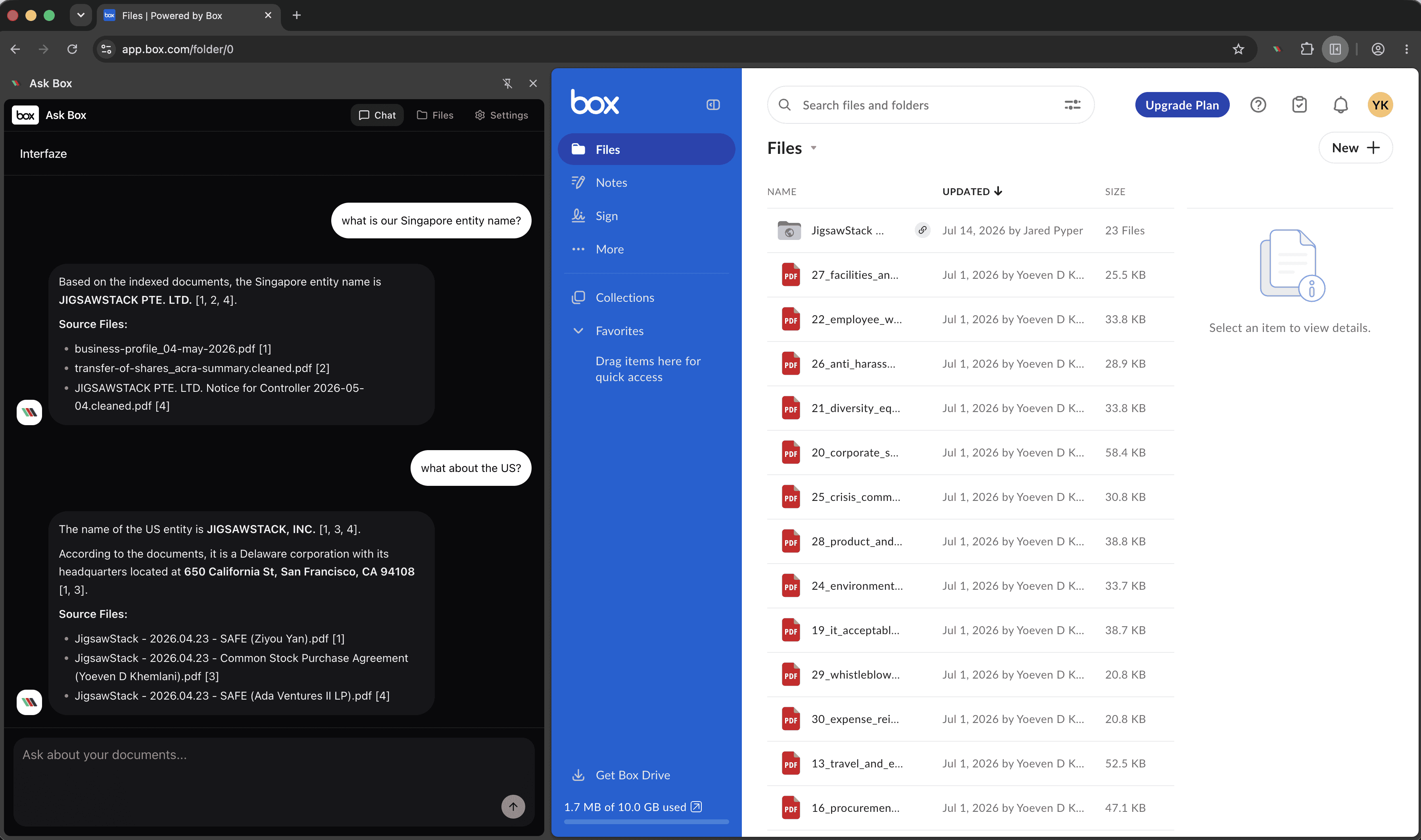Bookmark this page with star icon
This screenshot has height=840, width=1421.
[x=1238, y=49]
